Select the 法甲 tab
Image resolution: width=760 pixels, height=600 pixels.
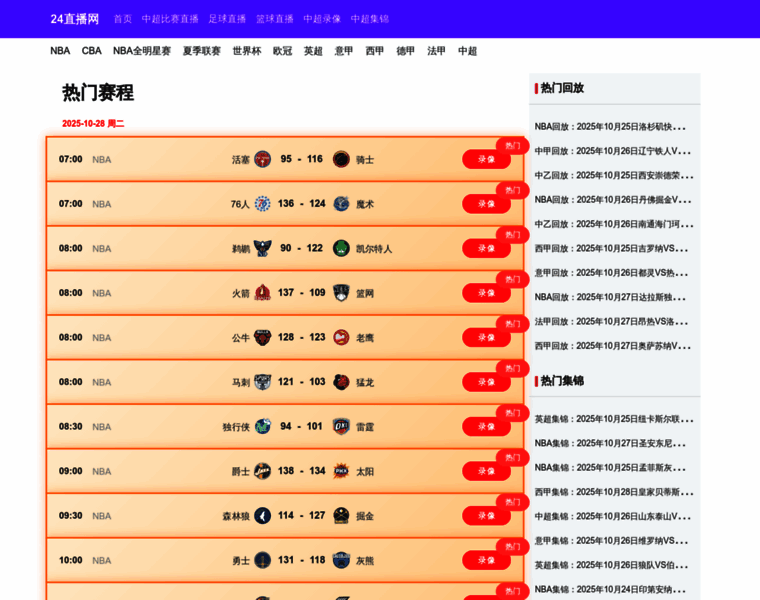click(437, 51)
